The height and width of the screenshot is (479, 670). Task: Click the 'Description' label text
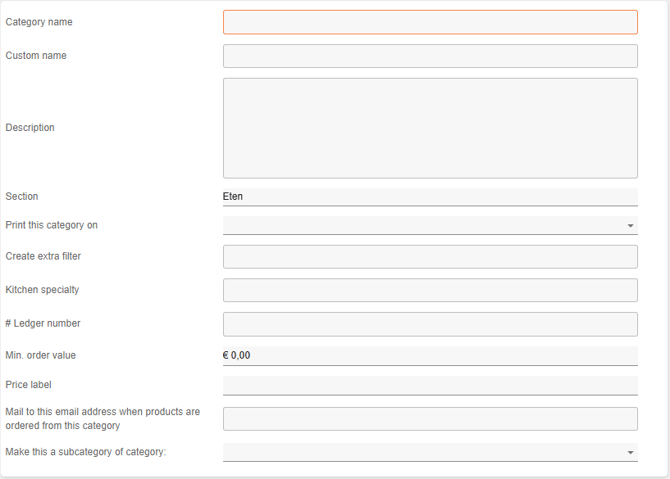[x=30, y=128]
